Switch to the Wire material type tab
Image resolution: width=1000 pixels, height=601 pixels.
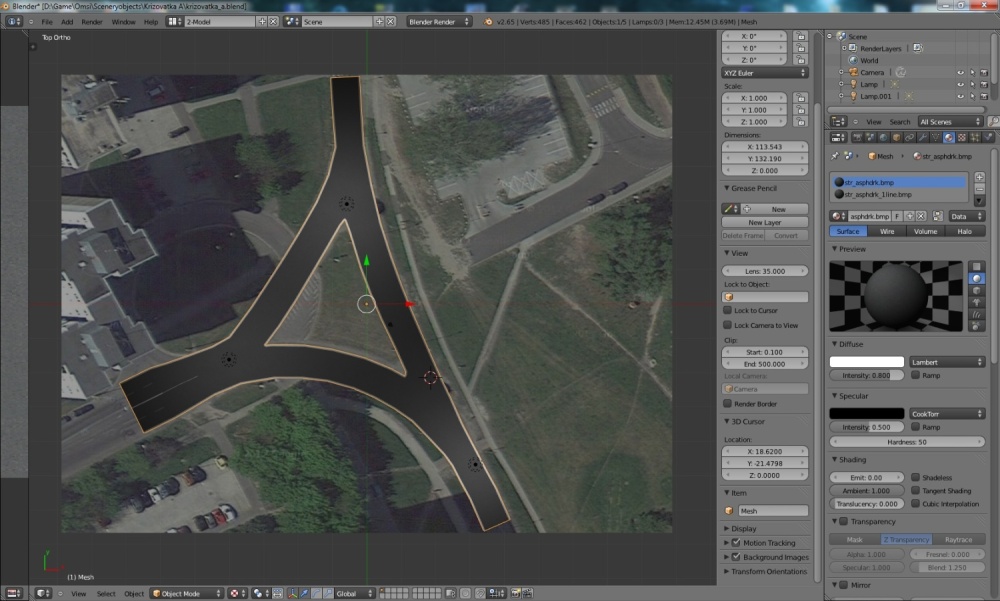[886, 231]
